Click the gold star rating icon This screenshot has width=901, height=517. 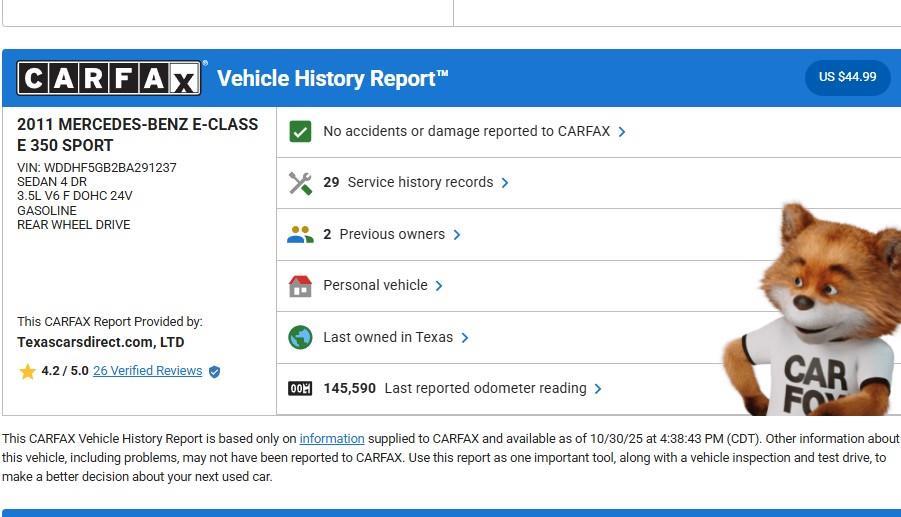28,372
